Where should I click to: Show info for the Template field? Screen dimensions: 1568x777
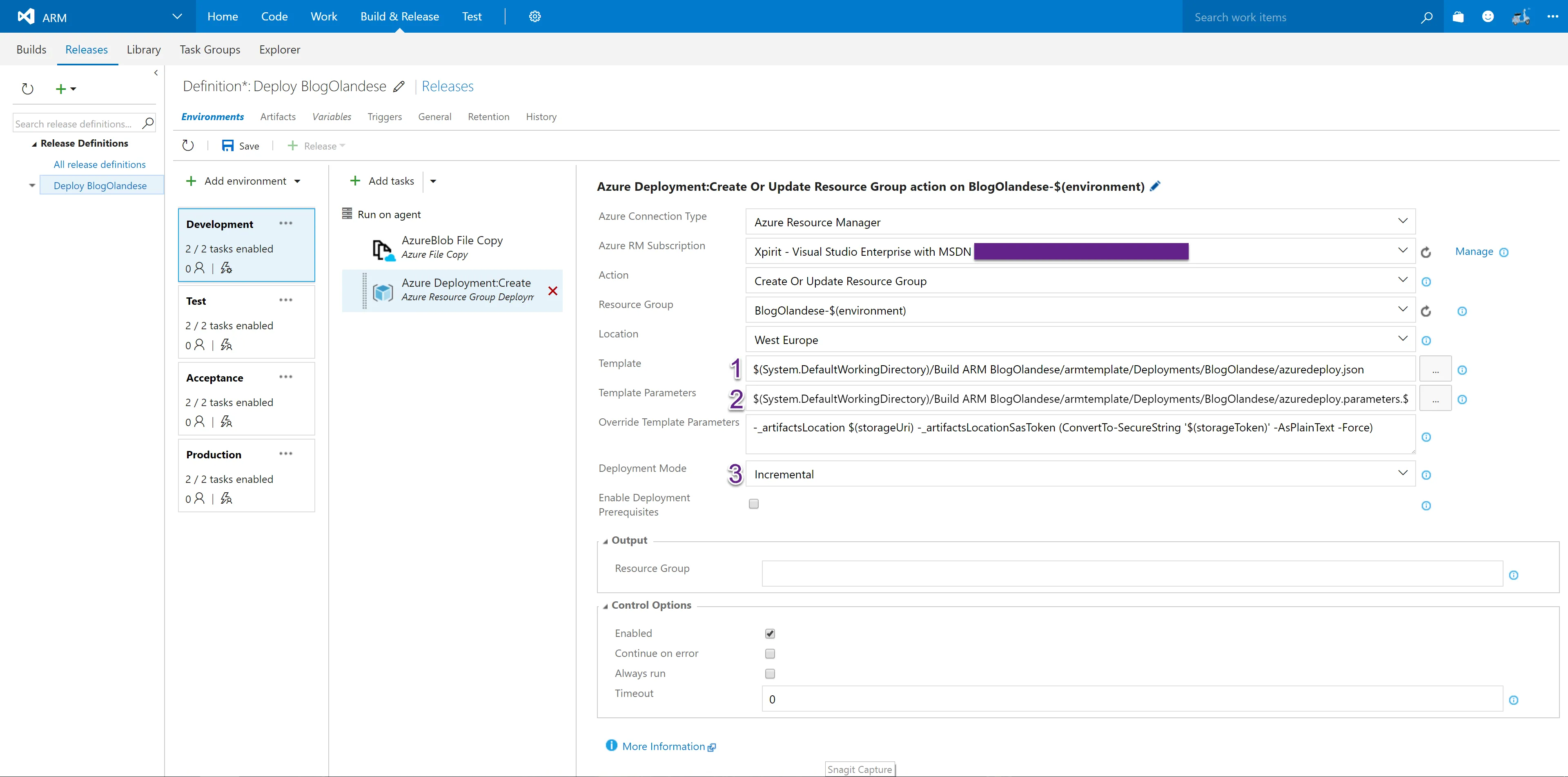coord(1462,370)
